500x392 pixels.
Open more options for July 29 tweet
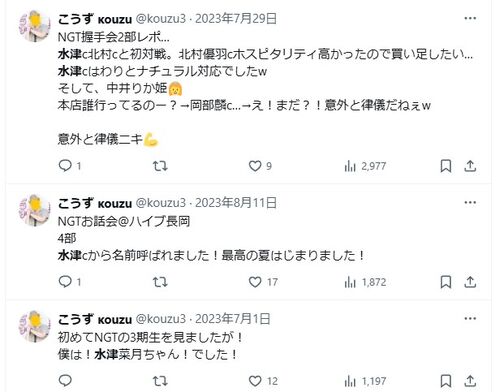pyautogui.click(x=470, y=18)
